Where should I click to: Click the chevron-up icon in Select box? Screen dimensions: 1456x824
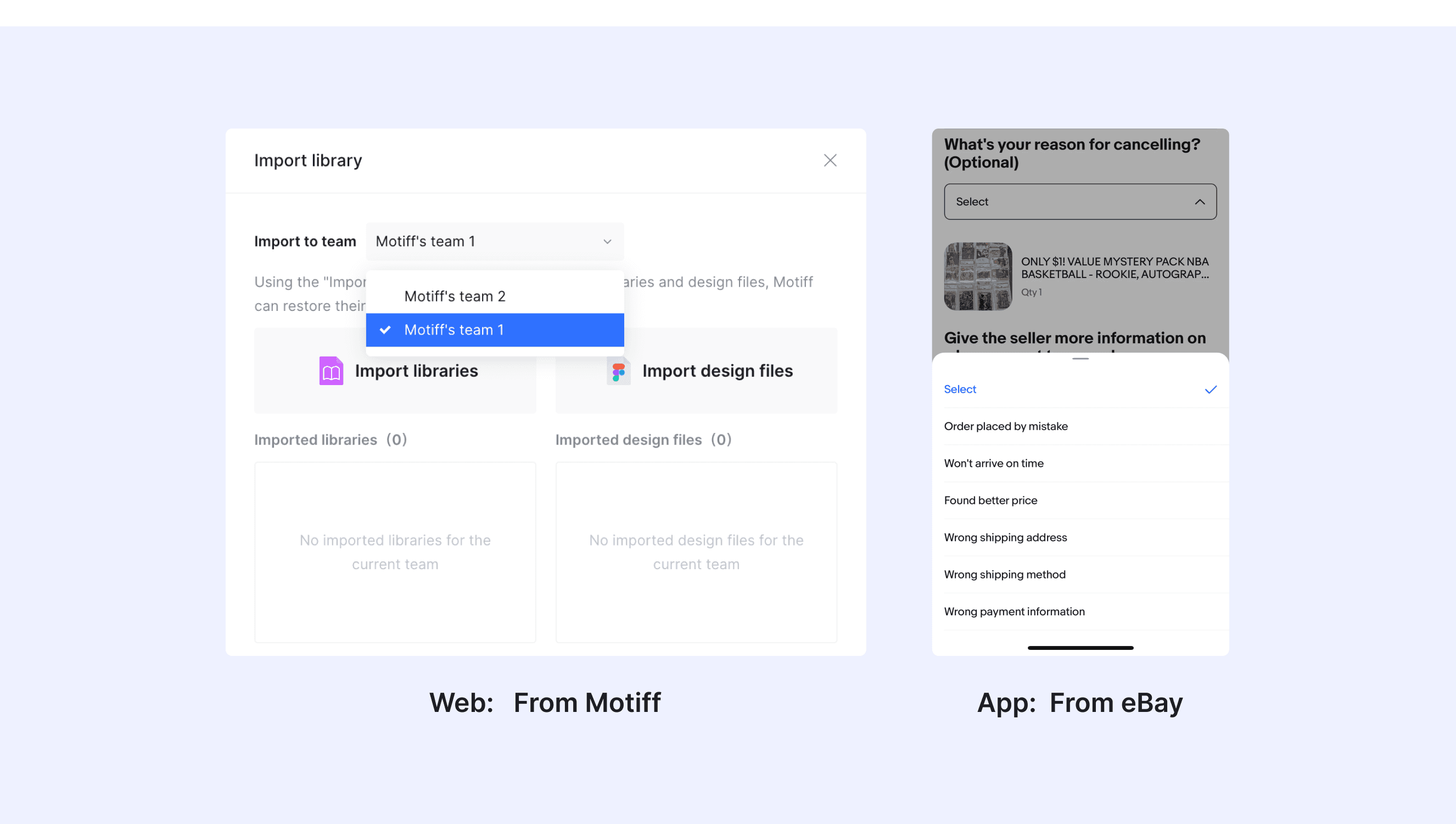pyautogui.click(x=1199, y=202)
